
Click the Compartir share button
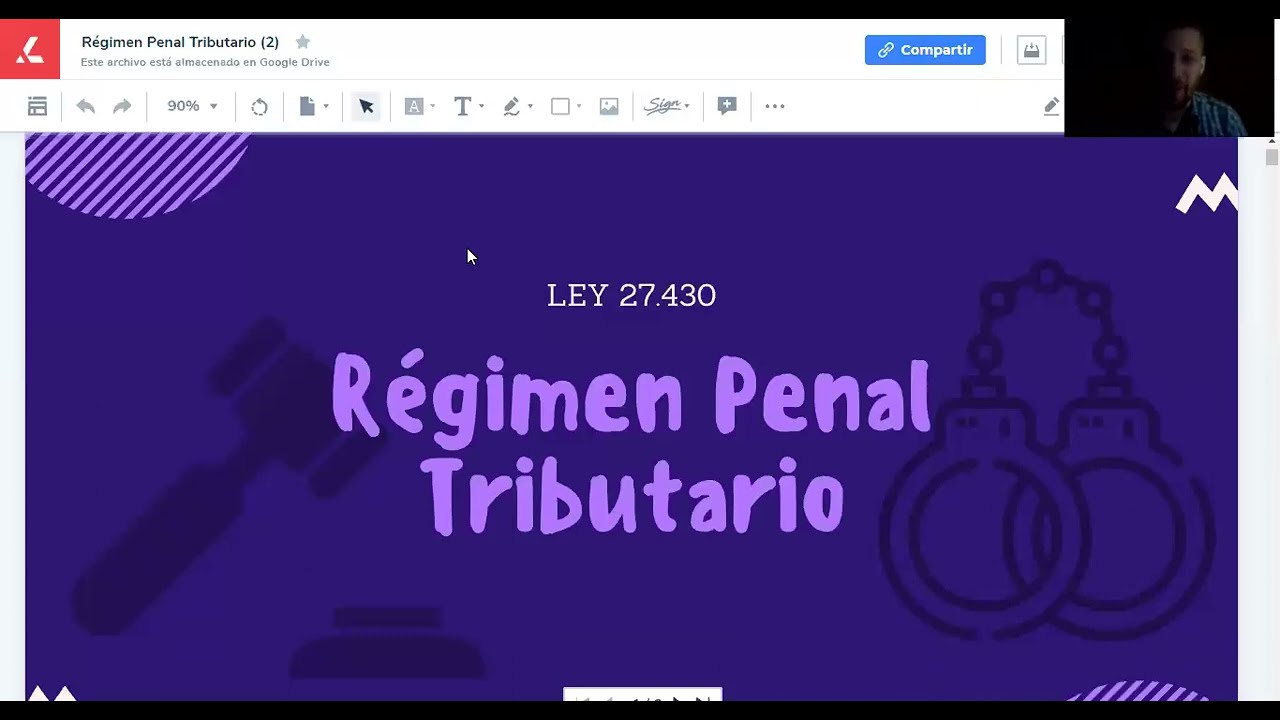pyautogui.click(x=925, y=50)
